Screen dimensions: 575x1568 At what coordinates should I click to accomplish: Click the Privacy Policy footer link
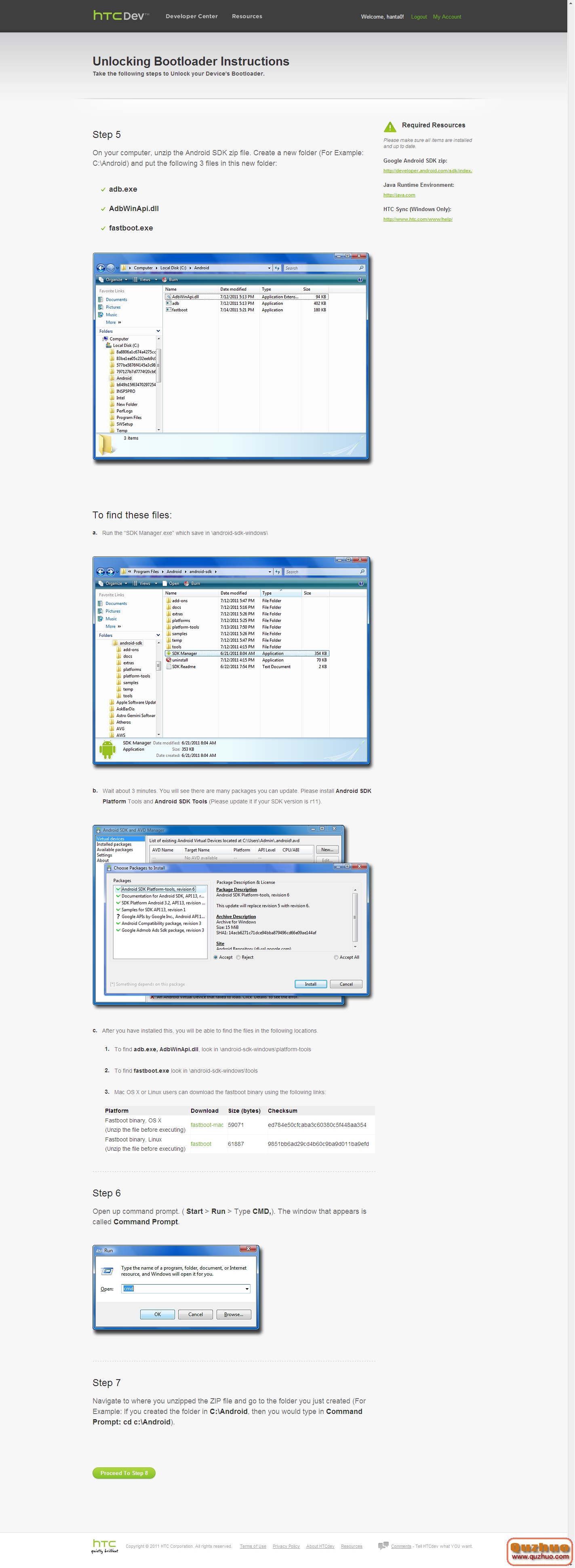[x=286, y=1546]
